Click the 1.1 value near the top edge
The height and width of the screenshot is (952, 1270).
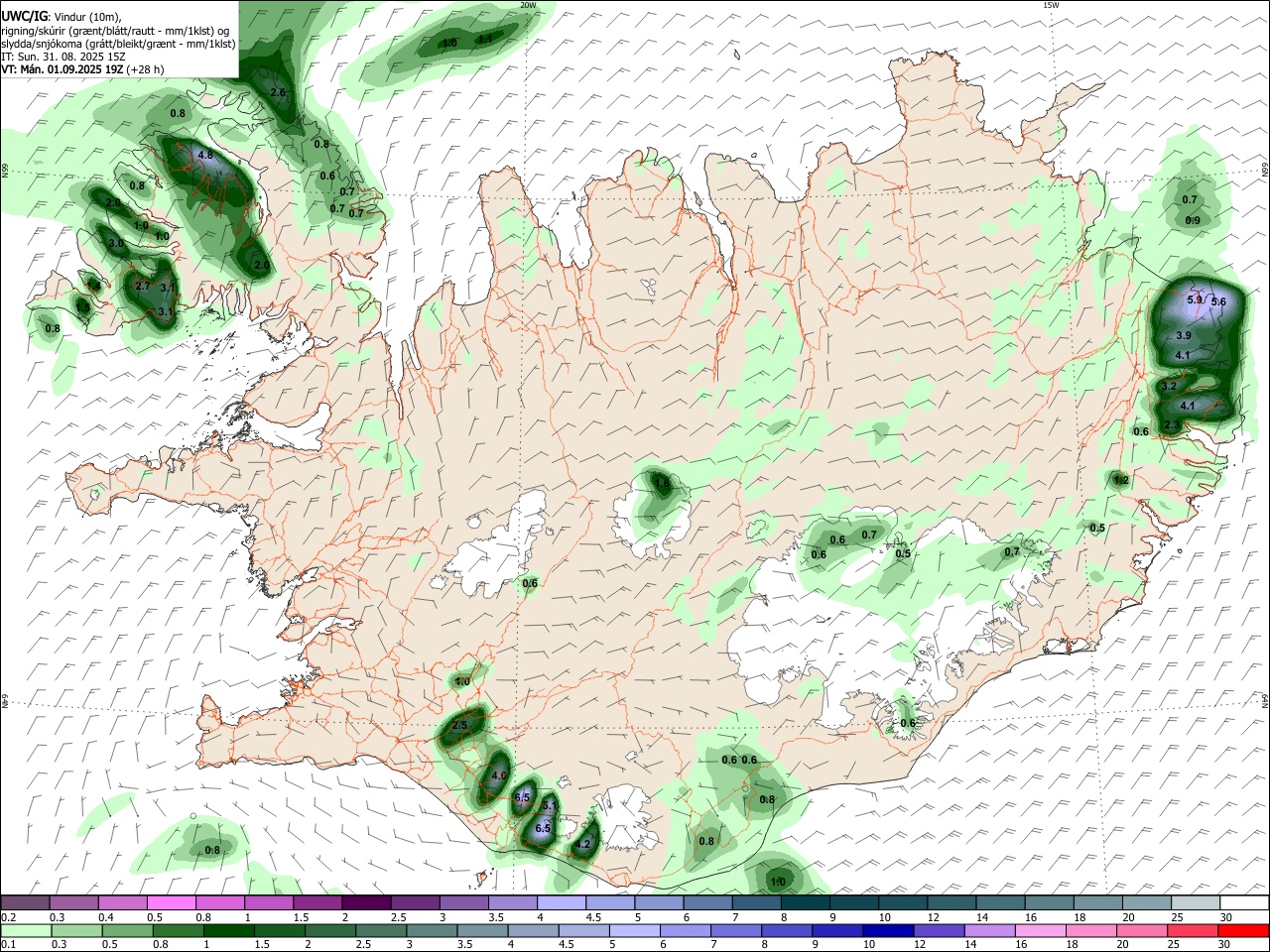(x=485, y=40)
